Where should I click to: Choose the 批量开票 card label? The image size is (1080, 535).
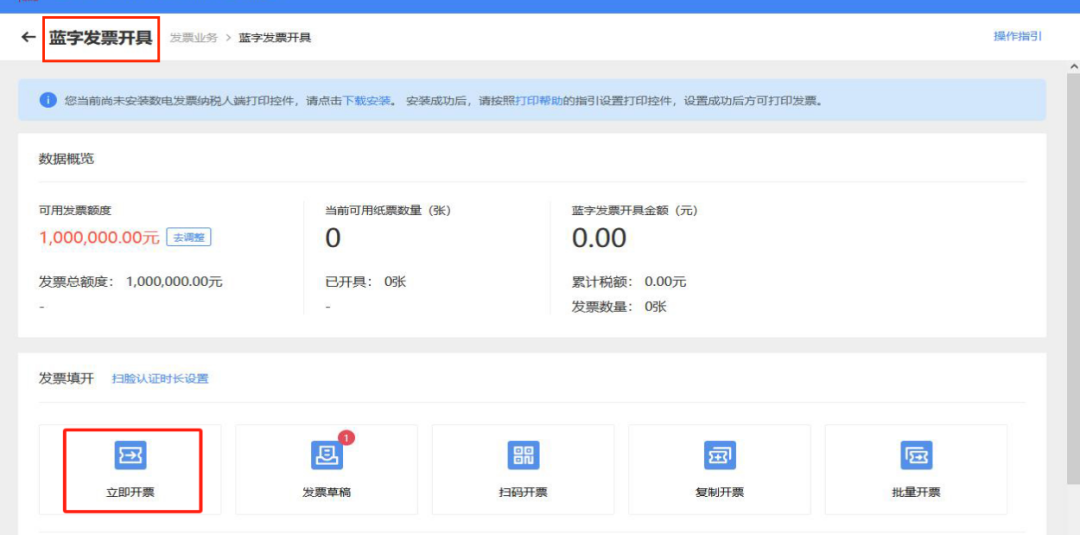point(916,492)
